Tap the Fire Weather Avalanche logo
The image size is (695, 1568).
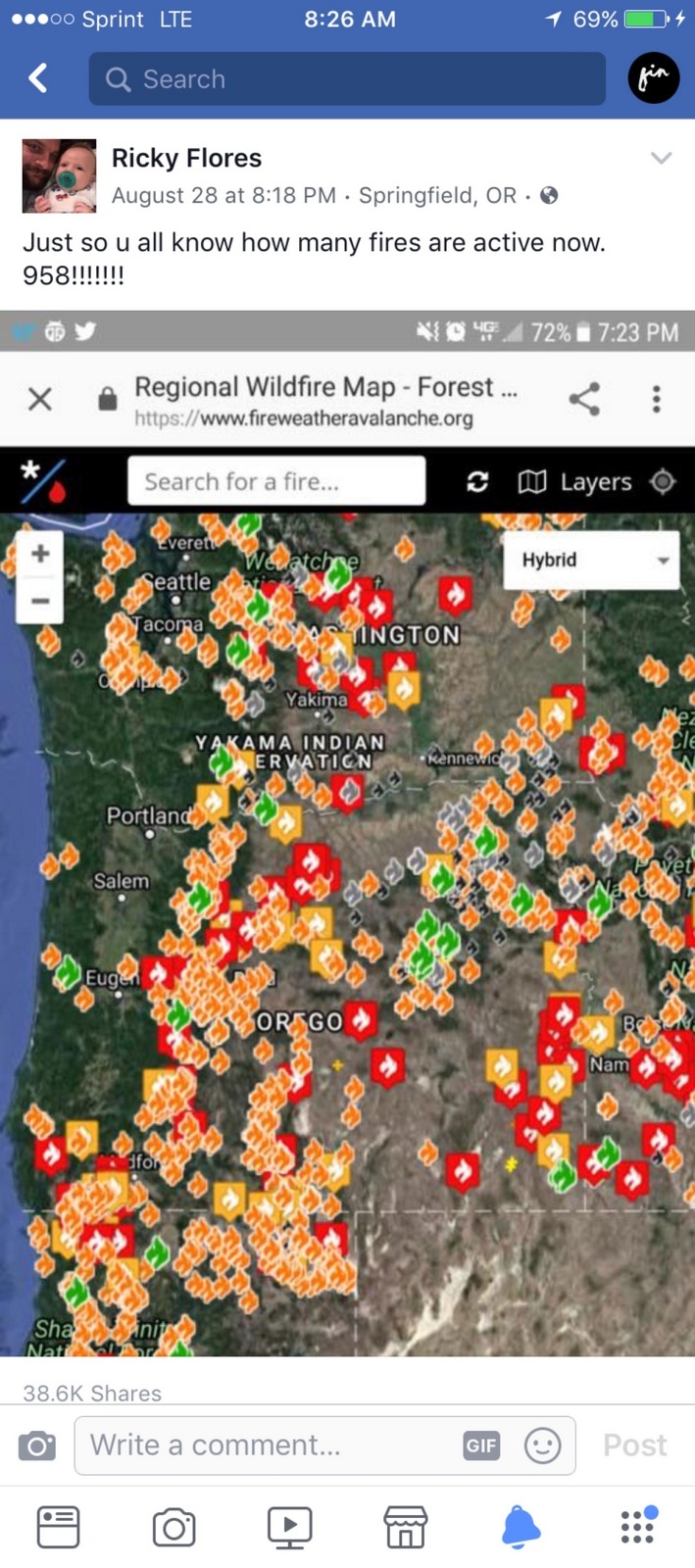pos(45,481)
